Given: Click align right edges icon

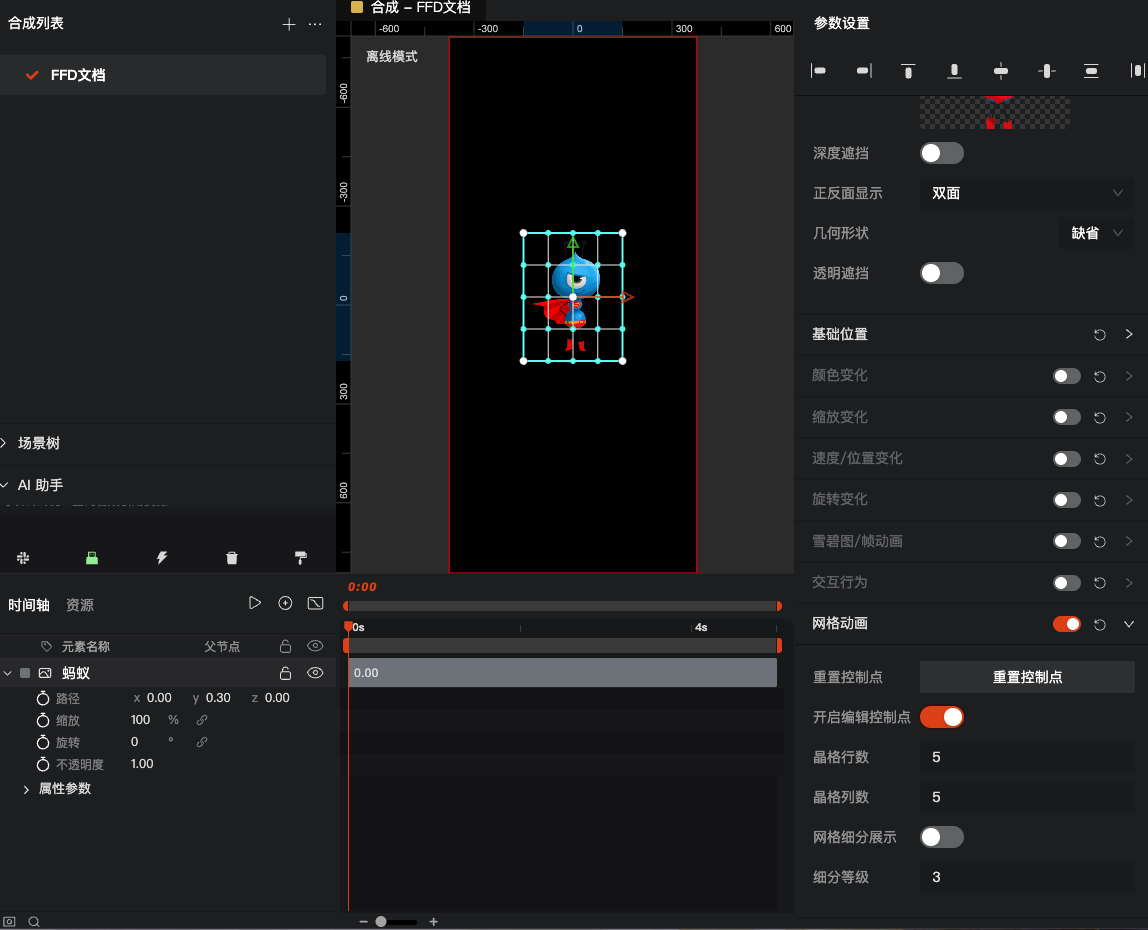Looking at the screenshot, I should coord(864,70).
